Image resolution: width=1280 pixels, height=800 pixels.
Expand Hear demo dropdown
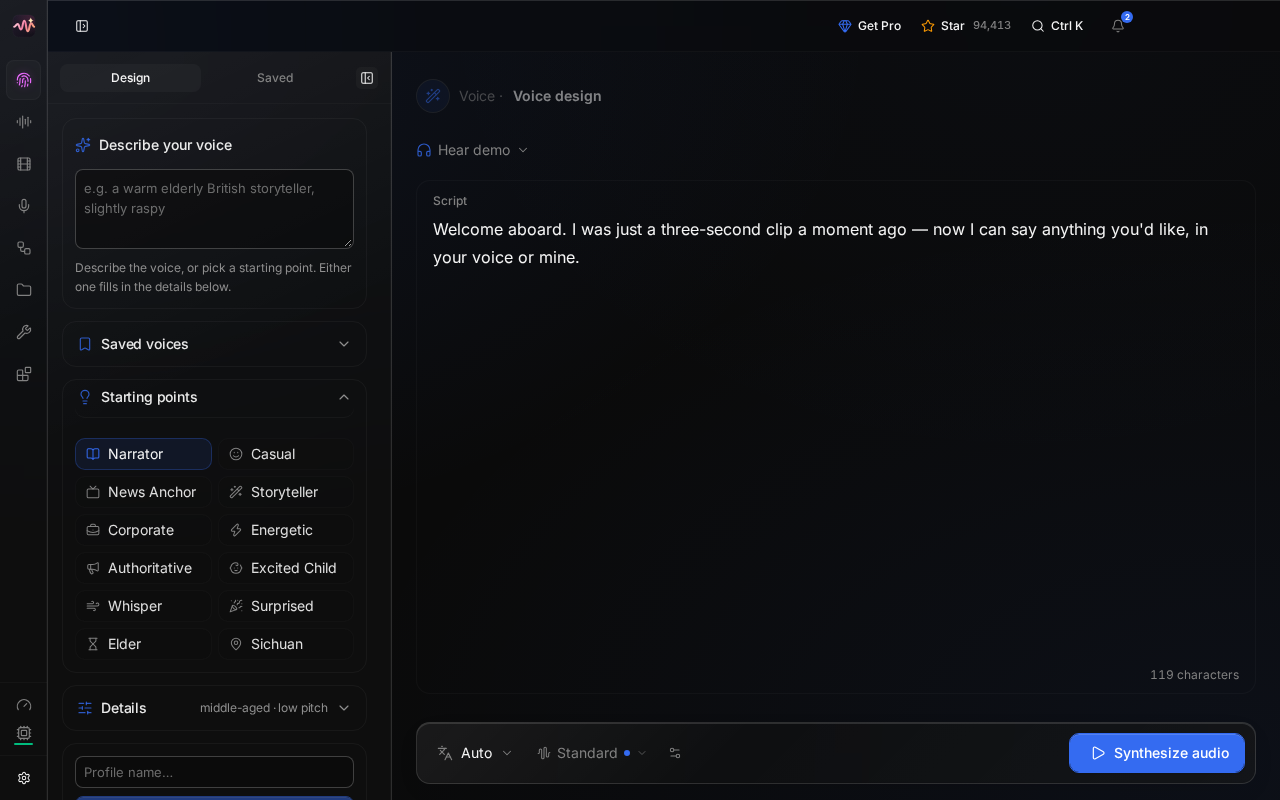click(x=473, y=150)
